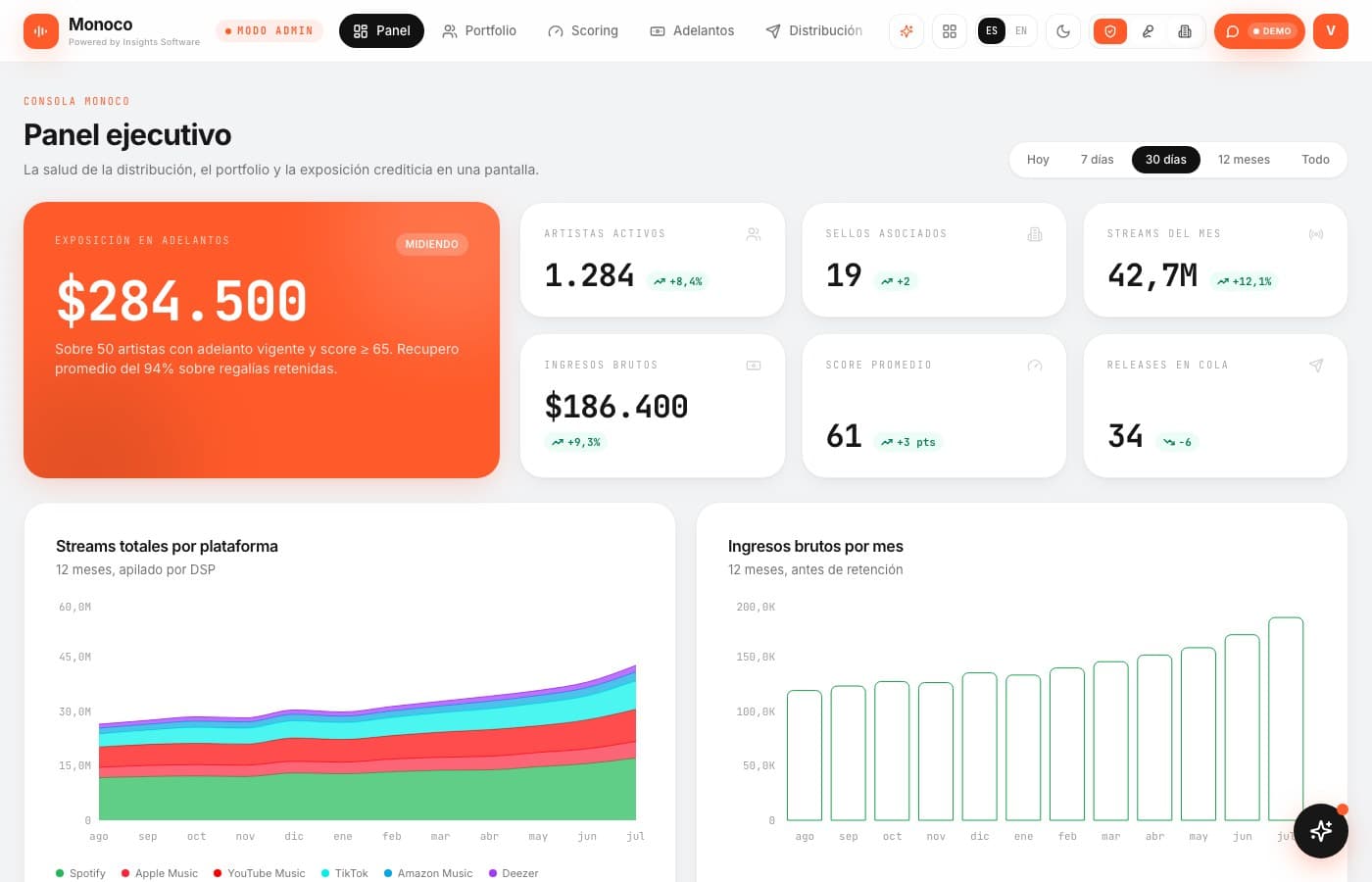Toggle the TikTok legend series
1372x882 pixels.
coord(345,873)
